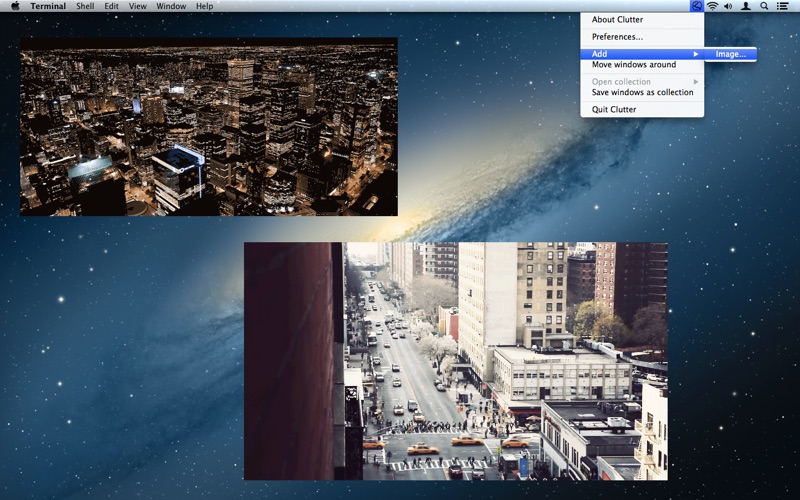800x500 pixels.
Task: Choose Move windows around
Action: point(634,65)
